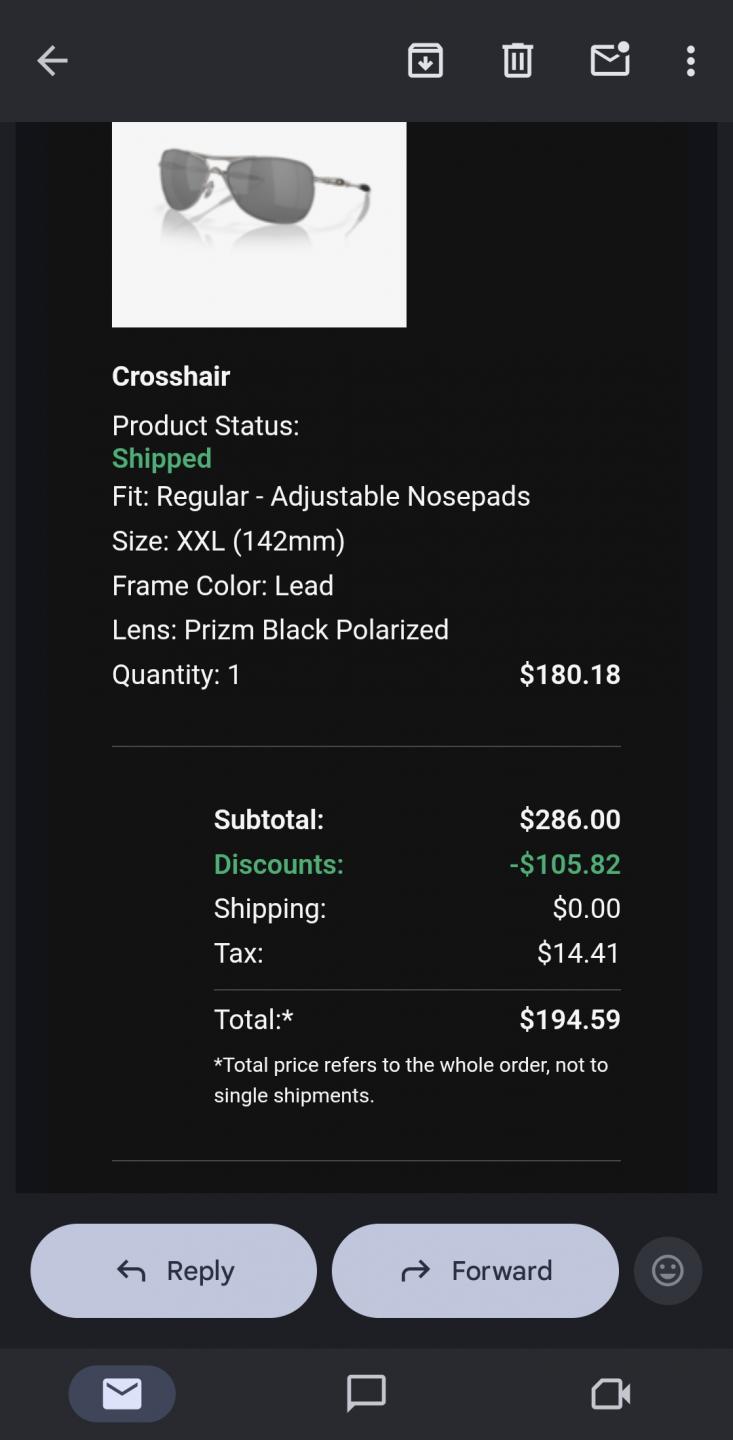Viewport: 733px width, 1440px height.
Task: Tap the Forward button
Action: click(x=475, y=1271)
